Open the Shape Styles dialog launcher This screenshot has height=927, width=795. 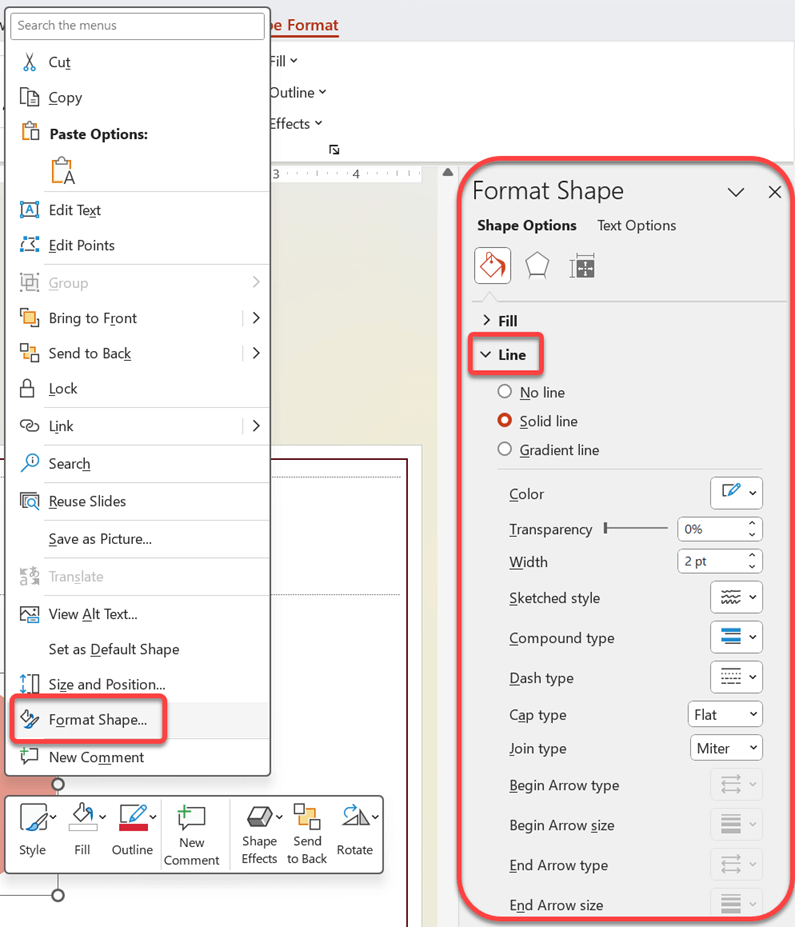point(334,150)
